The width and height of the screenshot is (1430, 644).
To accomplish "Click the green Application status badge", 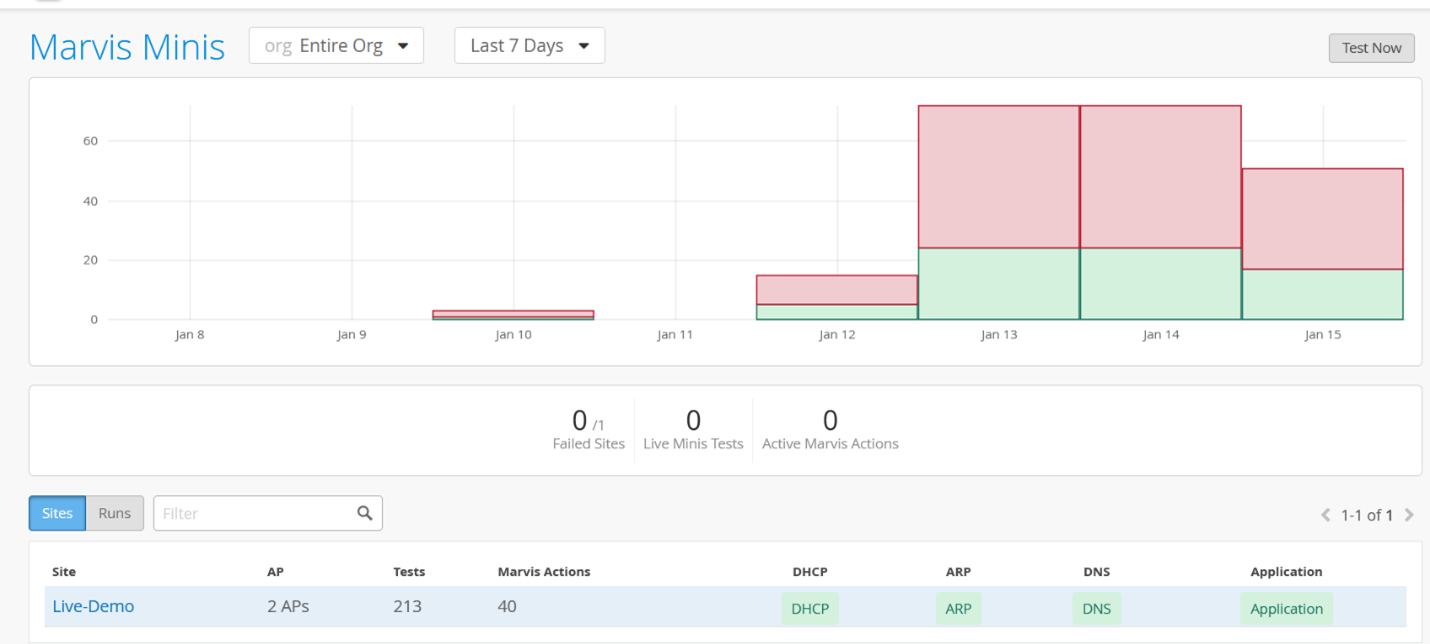I will pos(1286,608).
